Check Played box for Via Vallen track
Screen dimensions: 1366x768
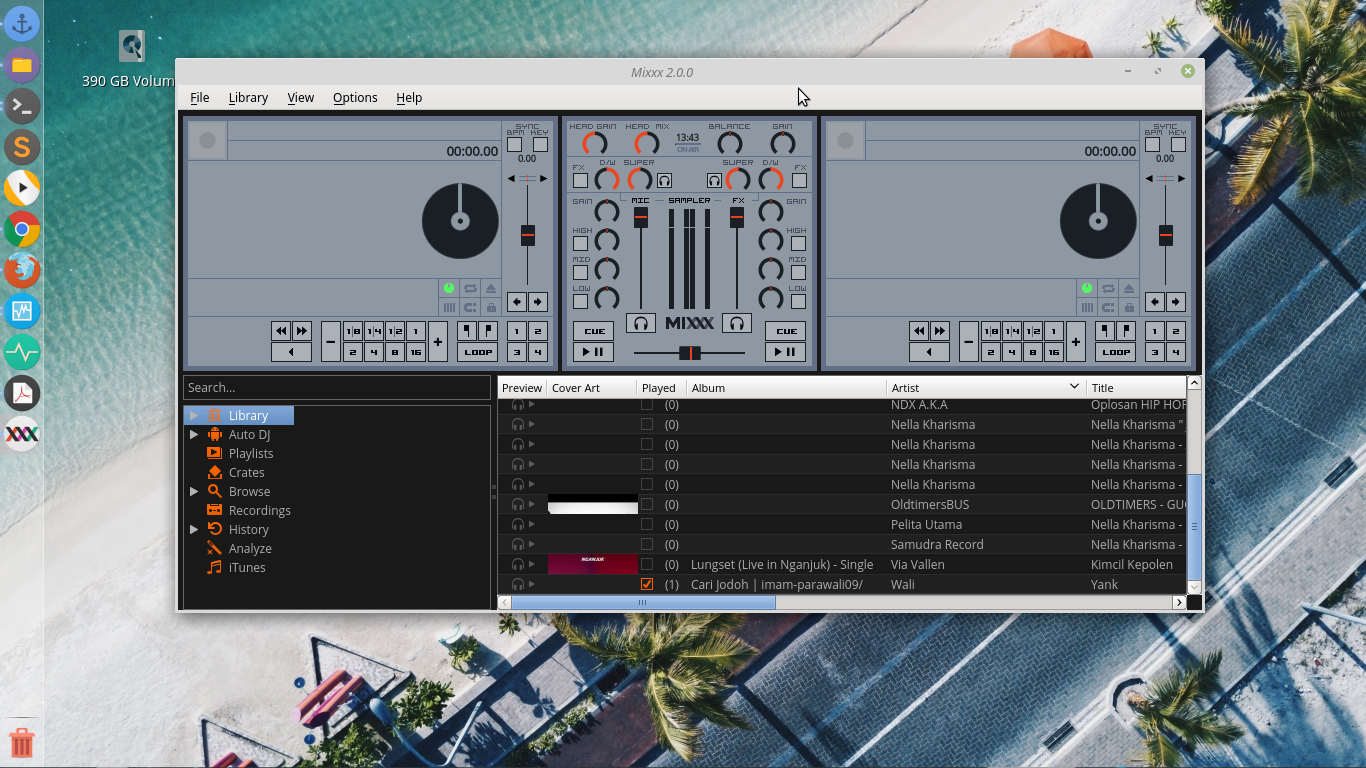tap(647, 564)
